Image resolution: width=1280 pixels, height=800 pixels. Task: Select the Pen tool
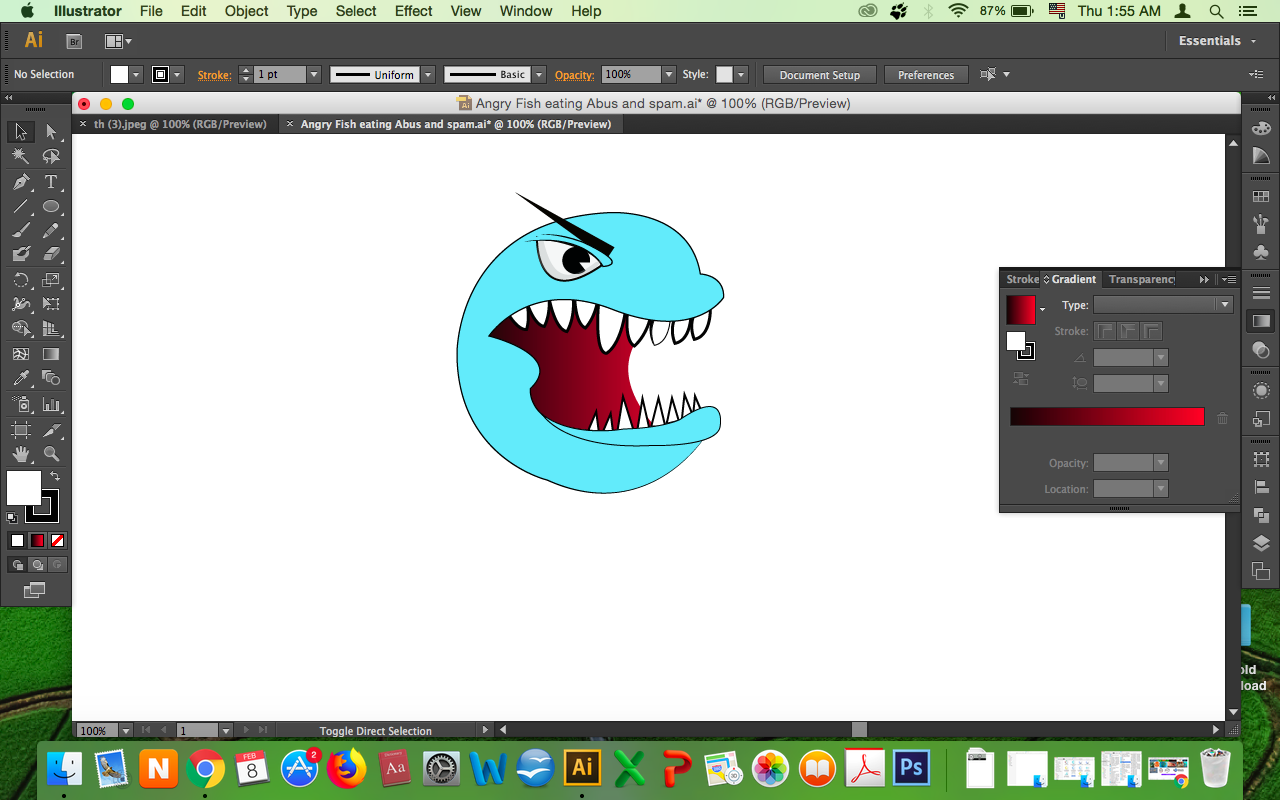tap(20, 182)
